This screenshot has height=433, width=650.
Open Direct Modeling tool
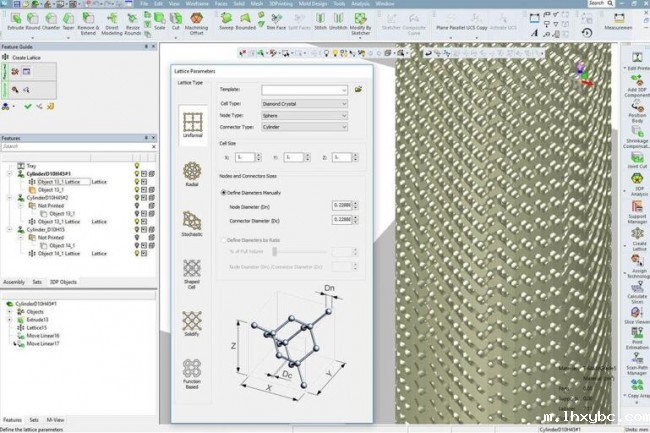click(112, 24)
